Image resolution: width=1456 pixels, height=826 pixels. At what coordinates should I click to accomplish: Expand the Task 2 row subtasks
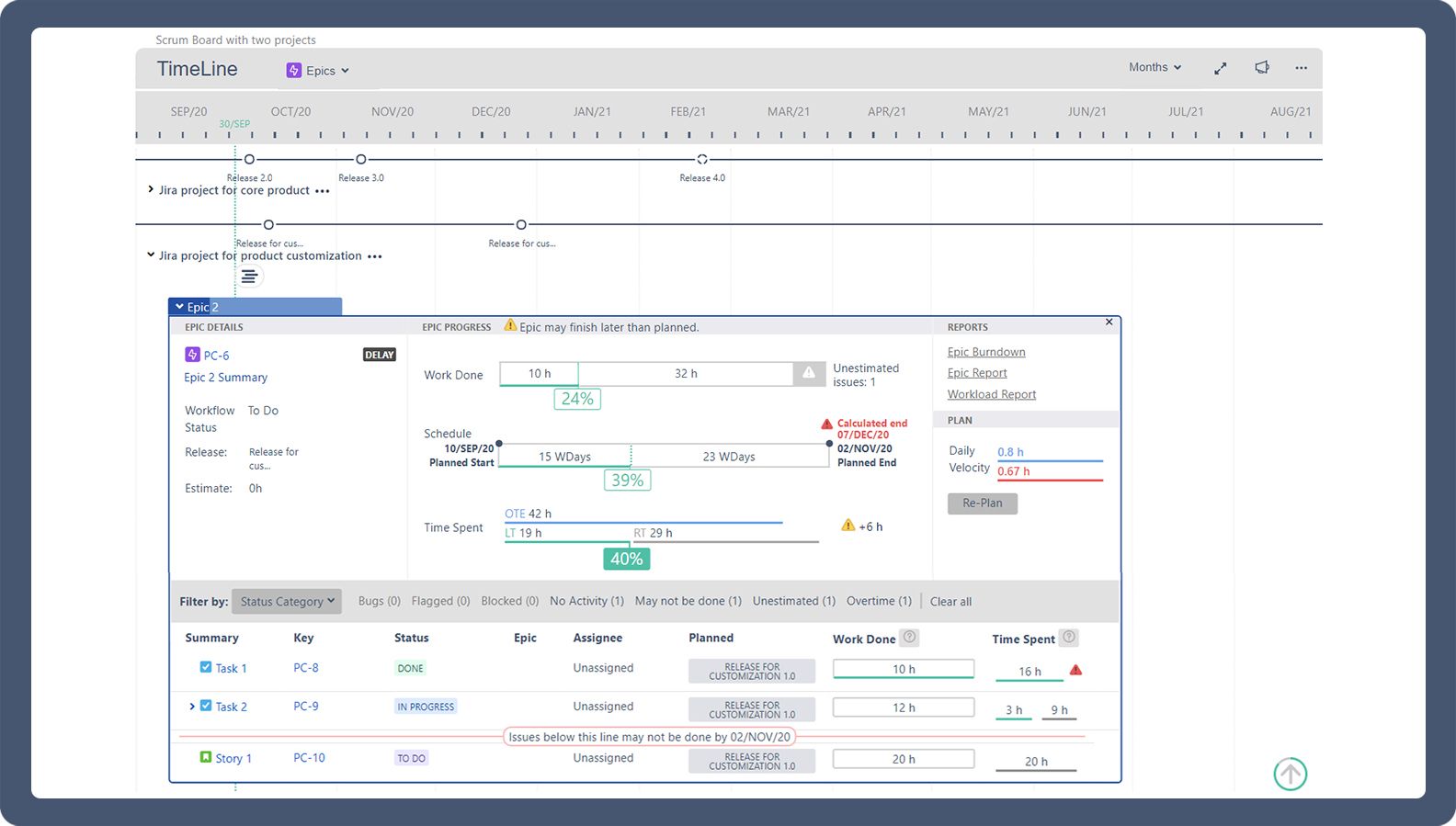[191, 707]
